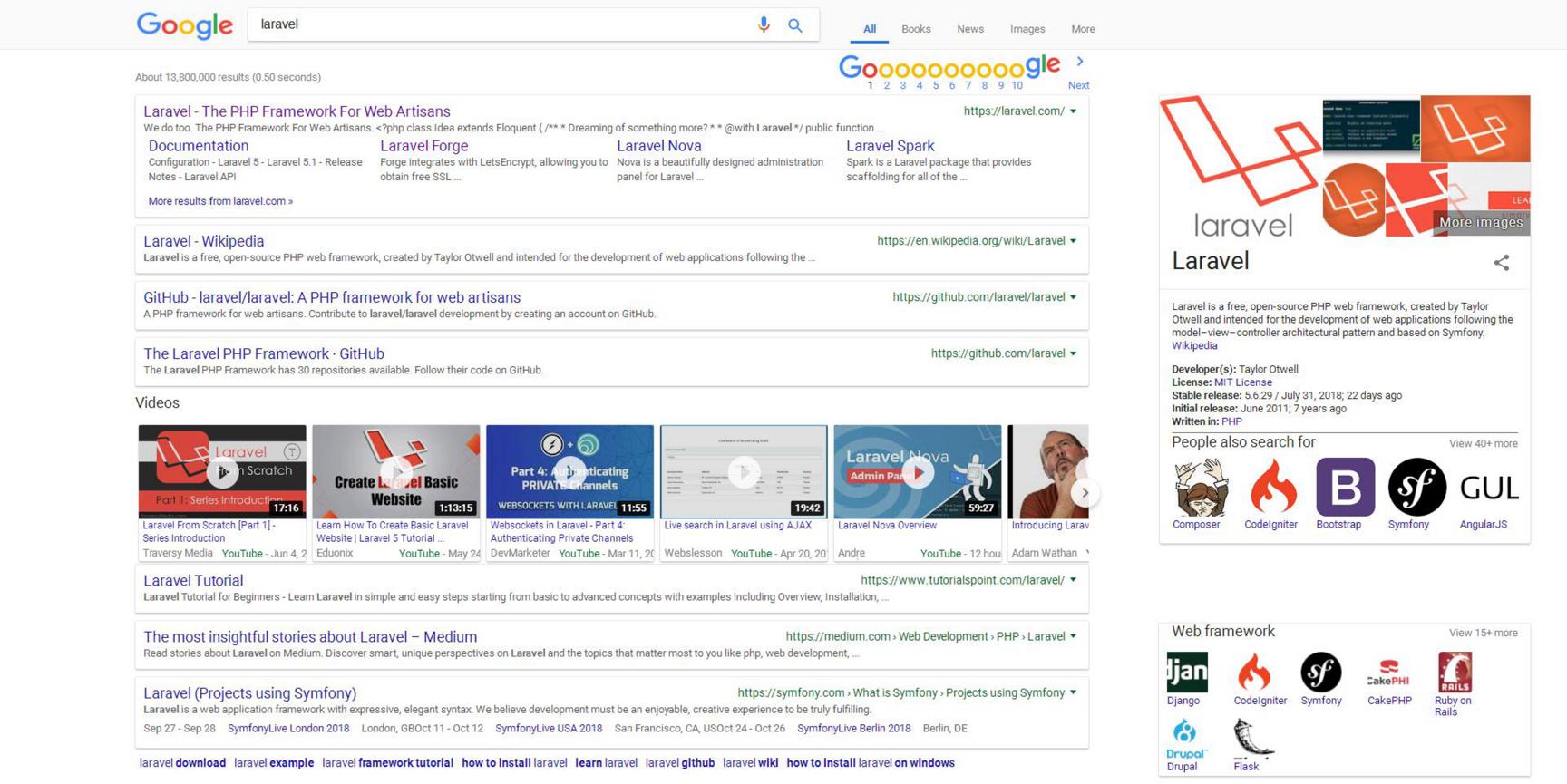Play Live search in Laravel using AJAX video

coord(744,471)
